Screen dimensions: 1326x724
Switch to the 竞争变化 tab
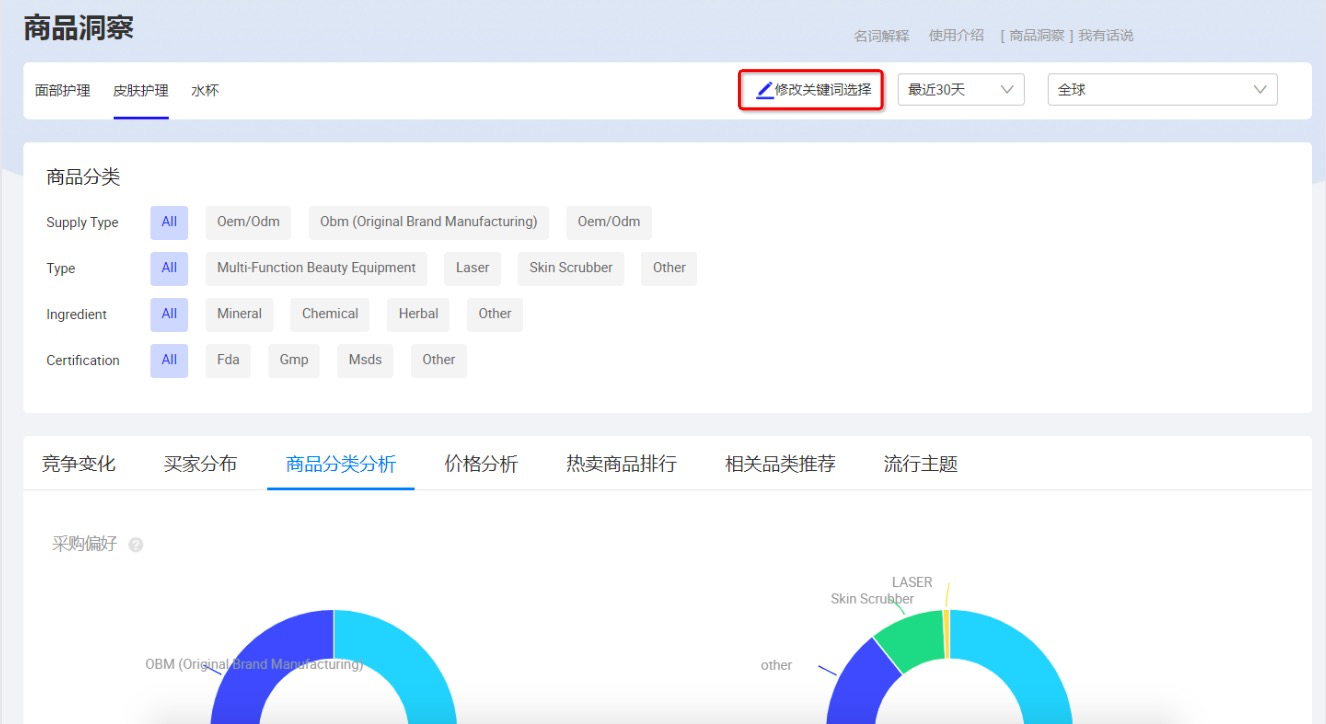pos(79,464)
